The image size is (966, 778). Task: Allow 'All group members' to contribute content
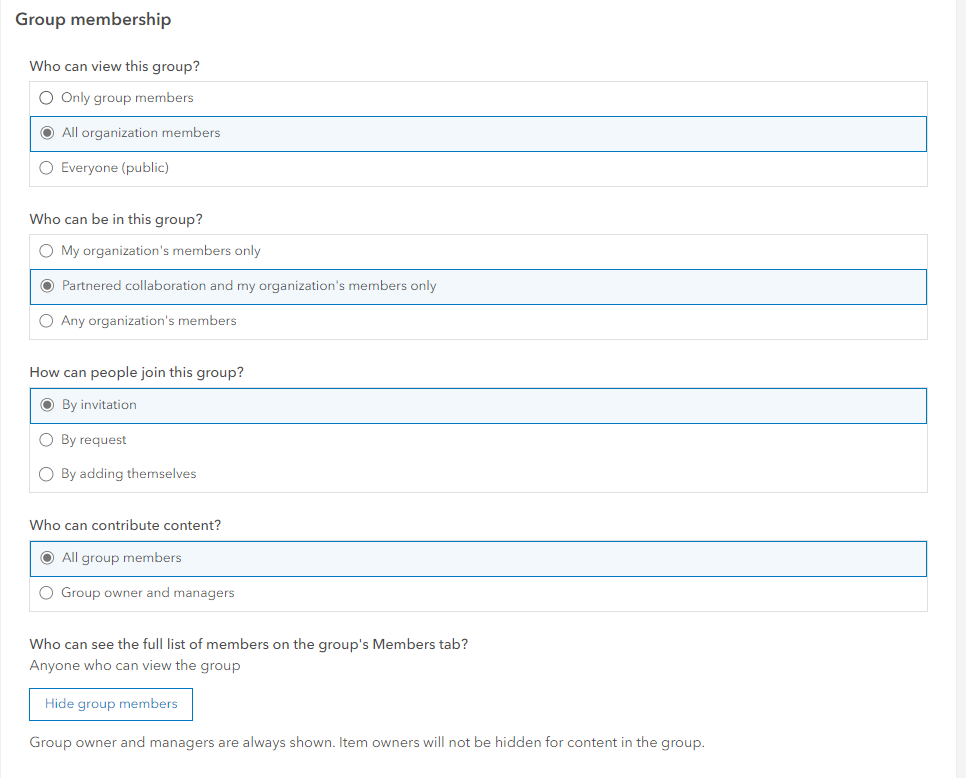tap(47, 558)
